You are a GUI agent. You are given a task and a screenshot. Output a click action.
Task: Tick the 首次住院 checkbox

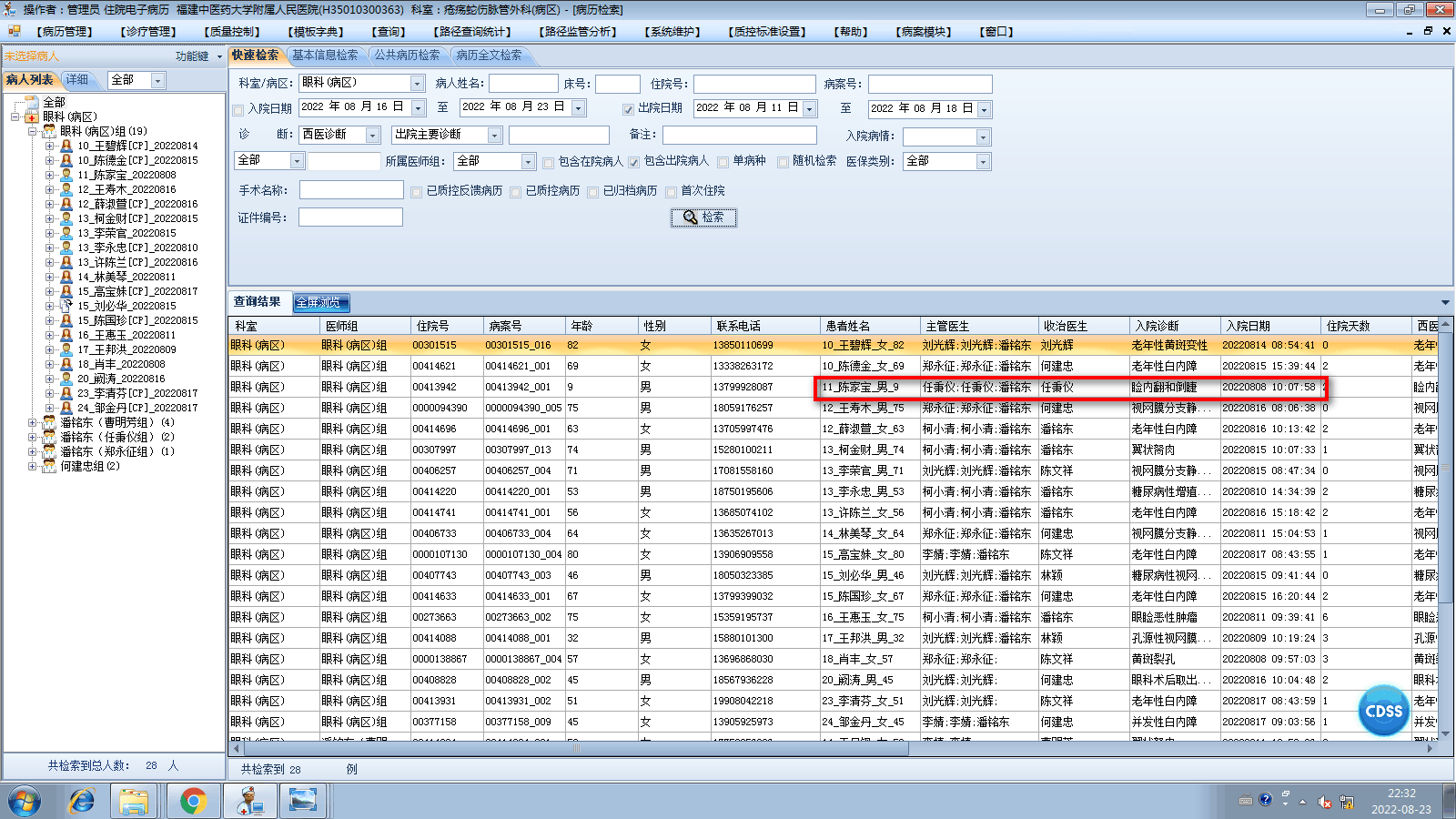point(671,192)
